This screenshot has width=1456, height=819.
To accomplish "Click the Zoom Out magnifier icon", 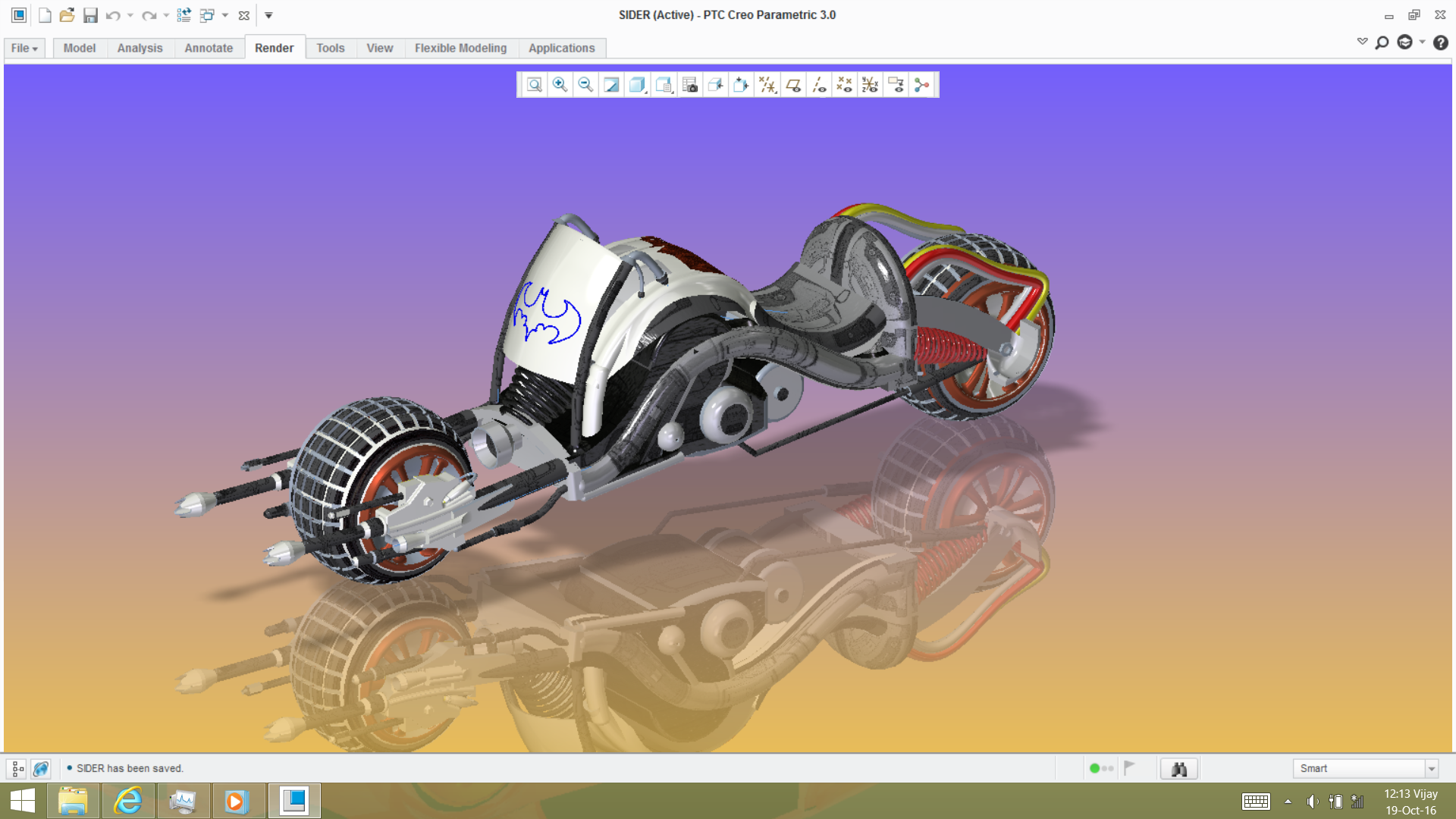I will pos(585,85).
